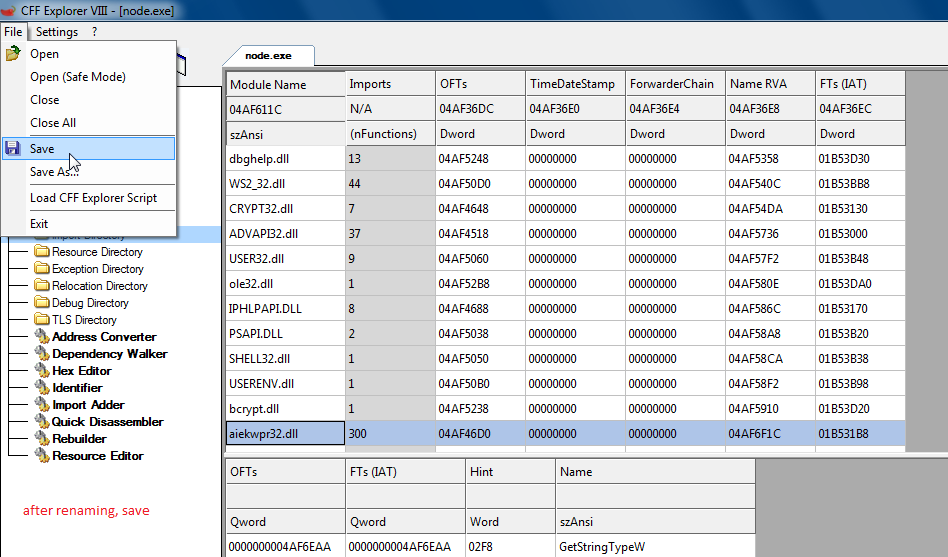Open Address Converter from the tree

104,336
